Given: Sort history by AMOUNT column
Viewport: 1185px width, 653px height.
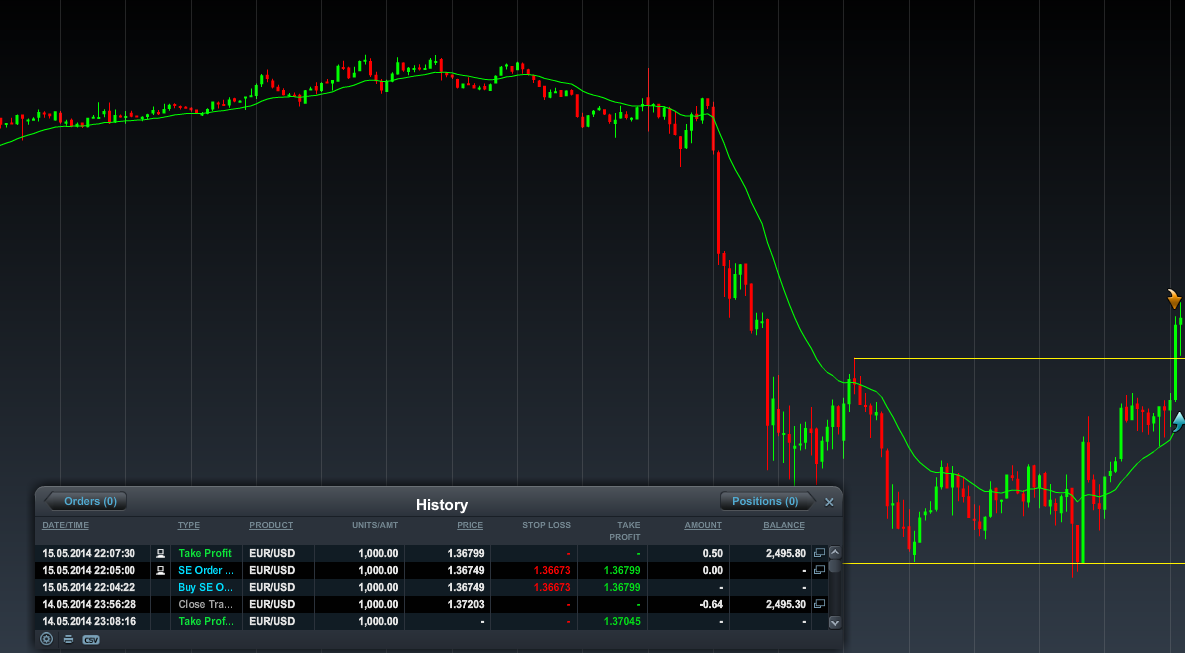Looking at the screenshot, I should pos(703,525).
